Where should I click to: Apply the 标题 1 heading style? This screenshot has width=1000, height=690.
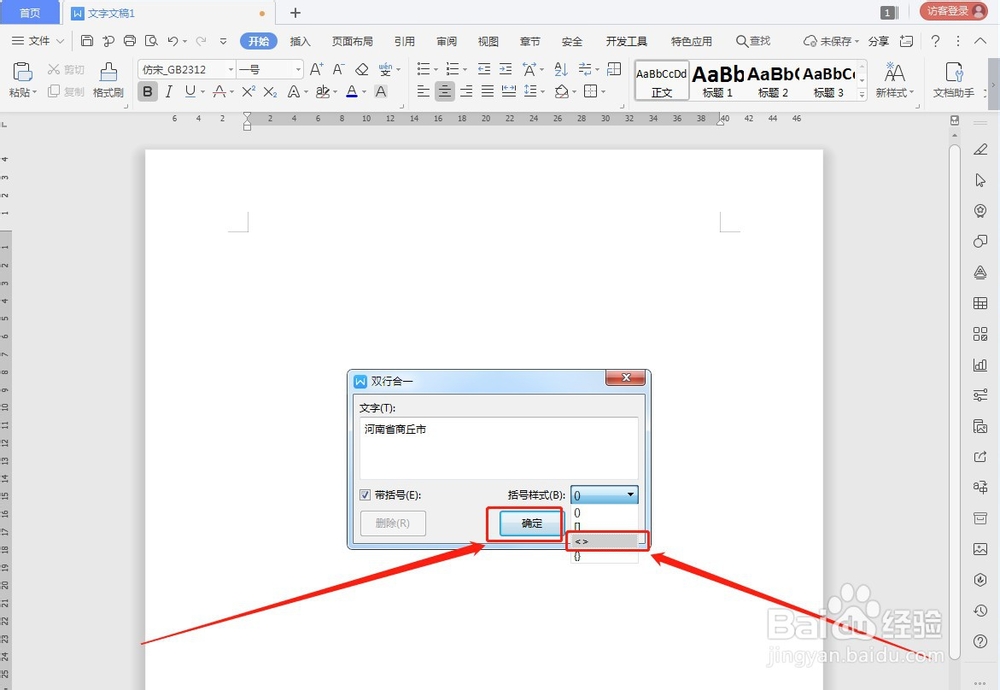tap(717, 80)
